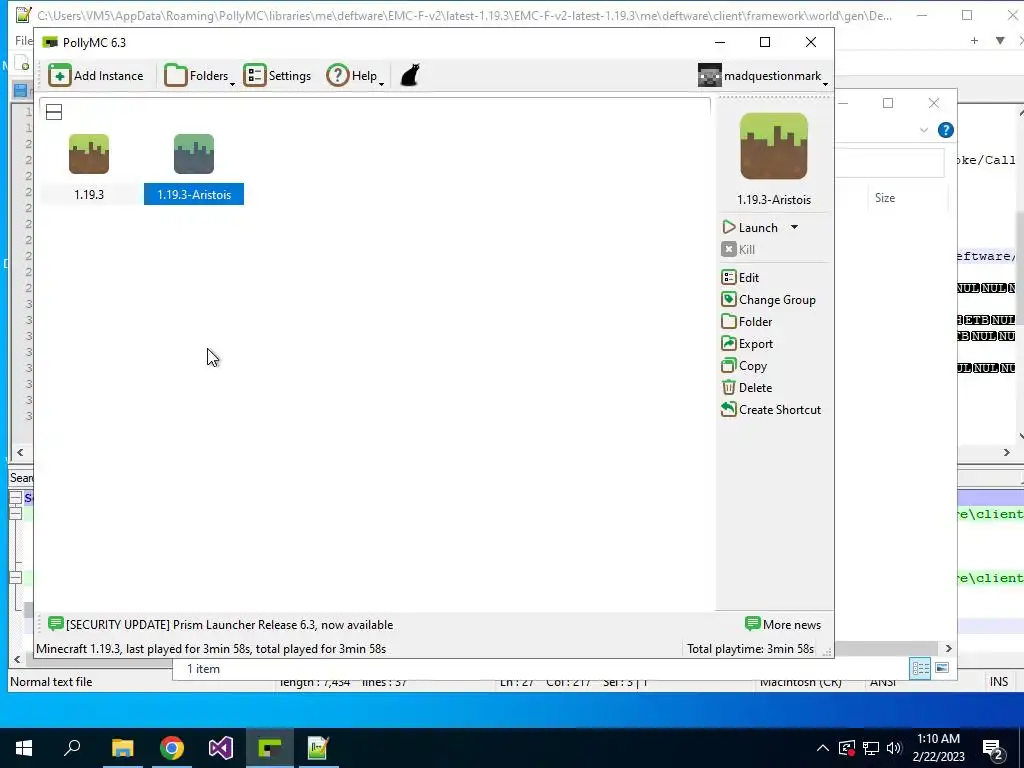Screen dimensions: 1024x768
Task: Click the help icon in the Explorer window
Action: pyautogui.click(x=946, y=130)
